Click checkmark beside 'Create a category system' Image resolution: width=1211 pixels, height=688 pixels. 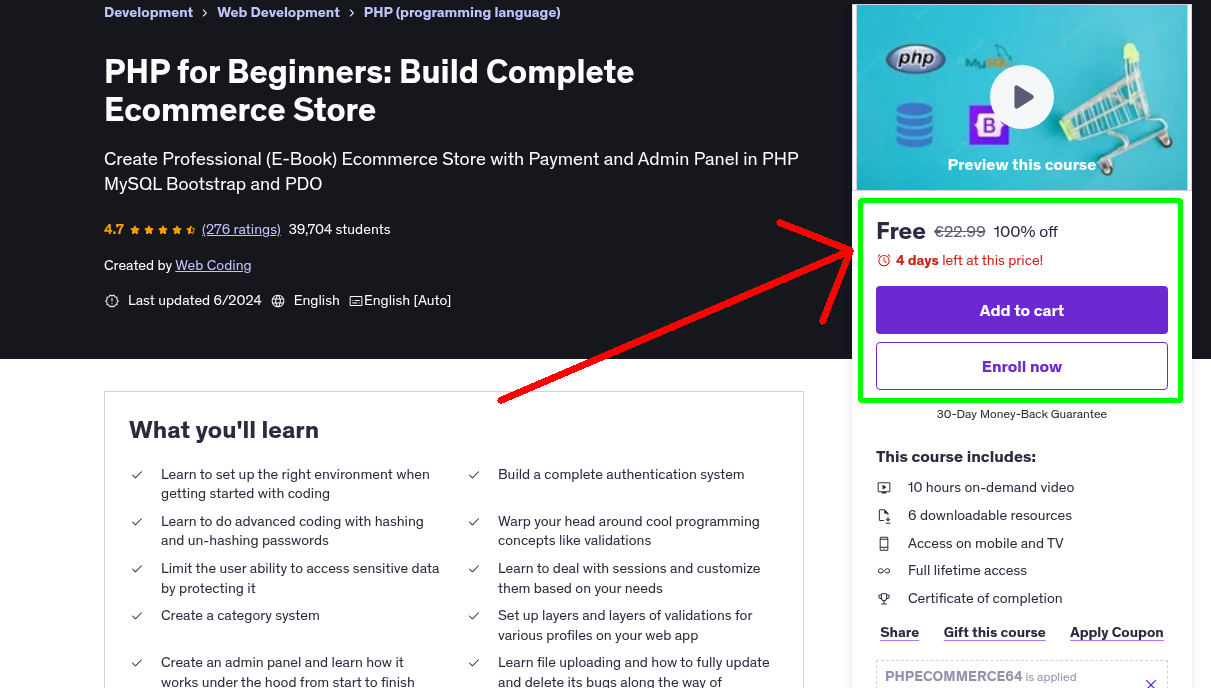coord(137,616)
